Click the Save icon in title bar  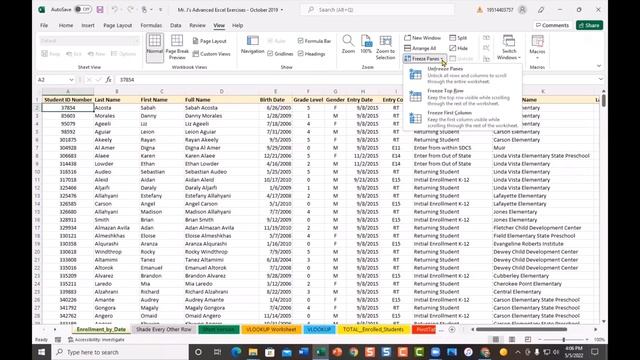[x=100, y=9]
